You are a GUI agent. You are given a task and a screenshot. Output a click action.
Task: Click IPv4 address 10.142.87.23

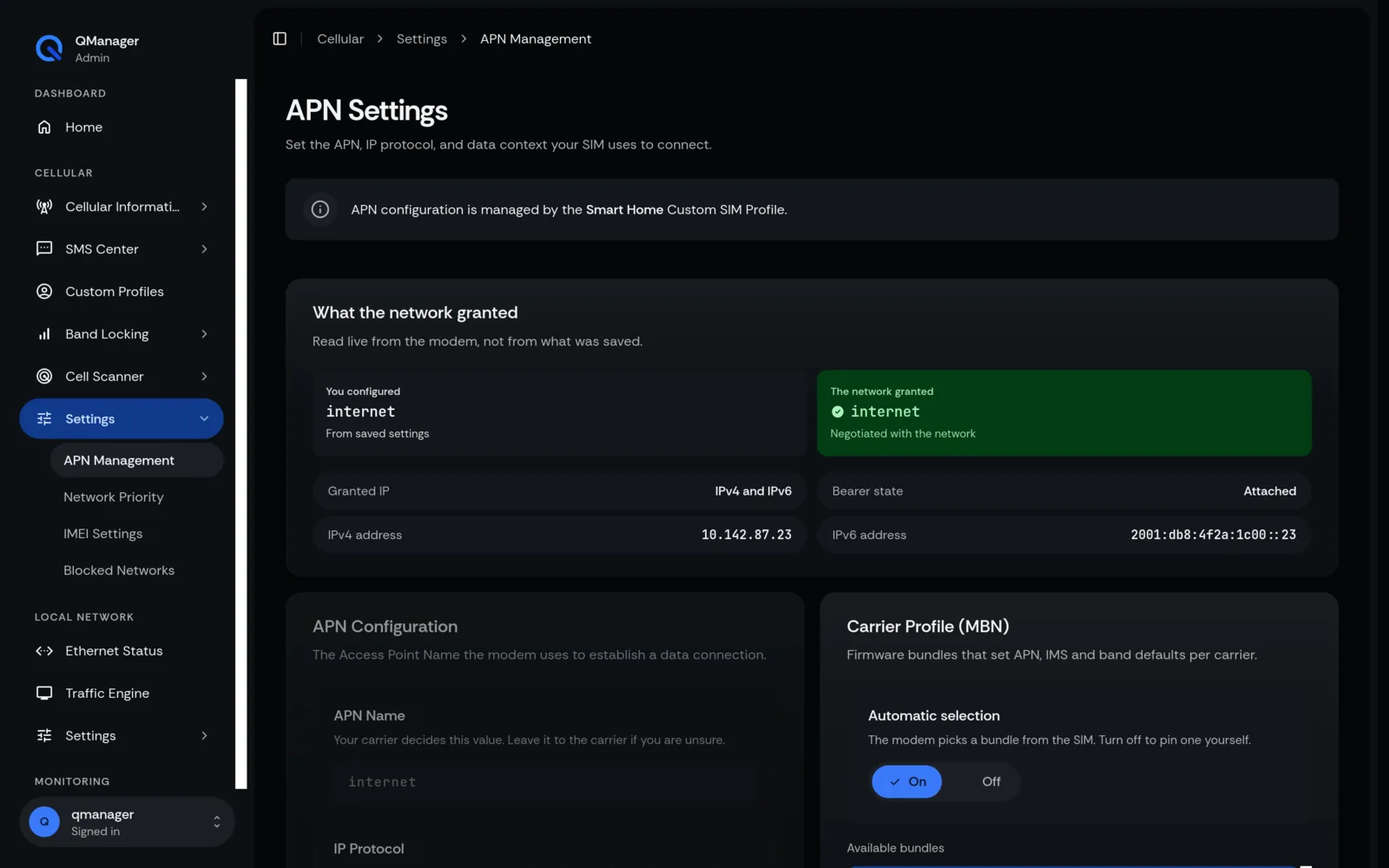[747, 536]
